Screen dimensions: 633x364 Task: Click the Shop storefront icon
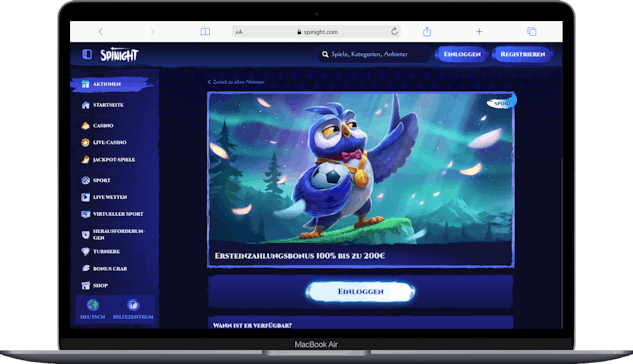click(85, 285)
